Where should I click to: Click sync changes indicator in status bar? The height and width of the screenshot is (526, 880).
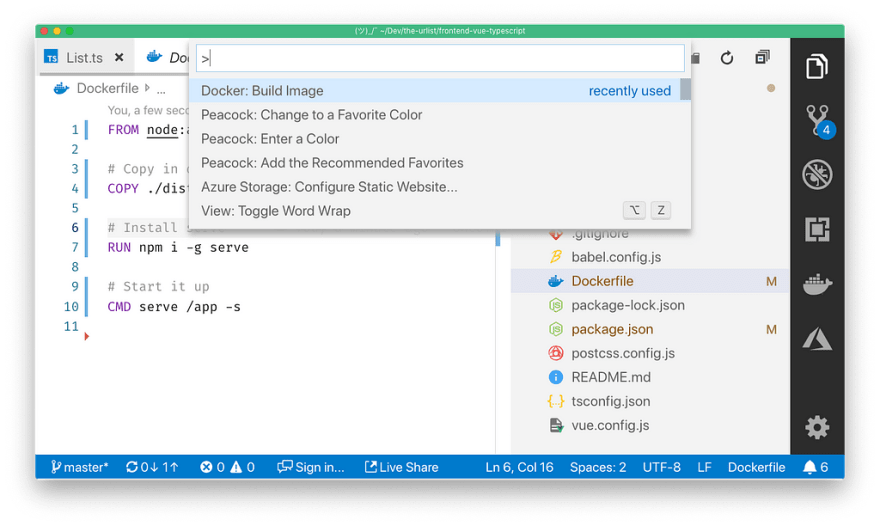pos(152,467)
